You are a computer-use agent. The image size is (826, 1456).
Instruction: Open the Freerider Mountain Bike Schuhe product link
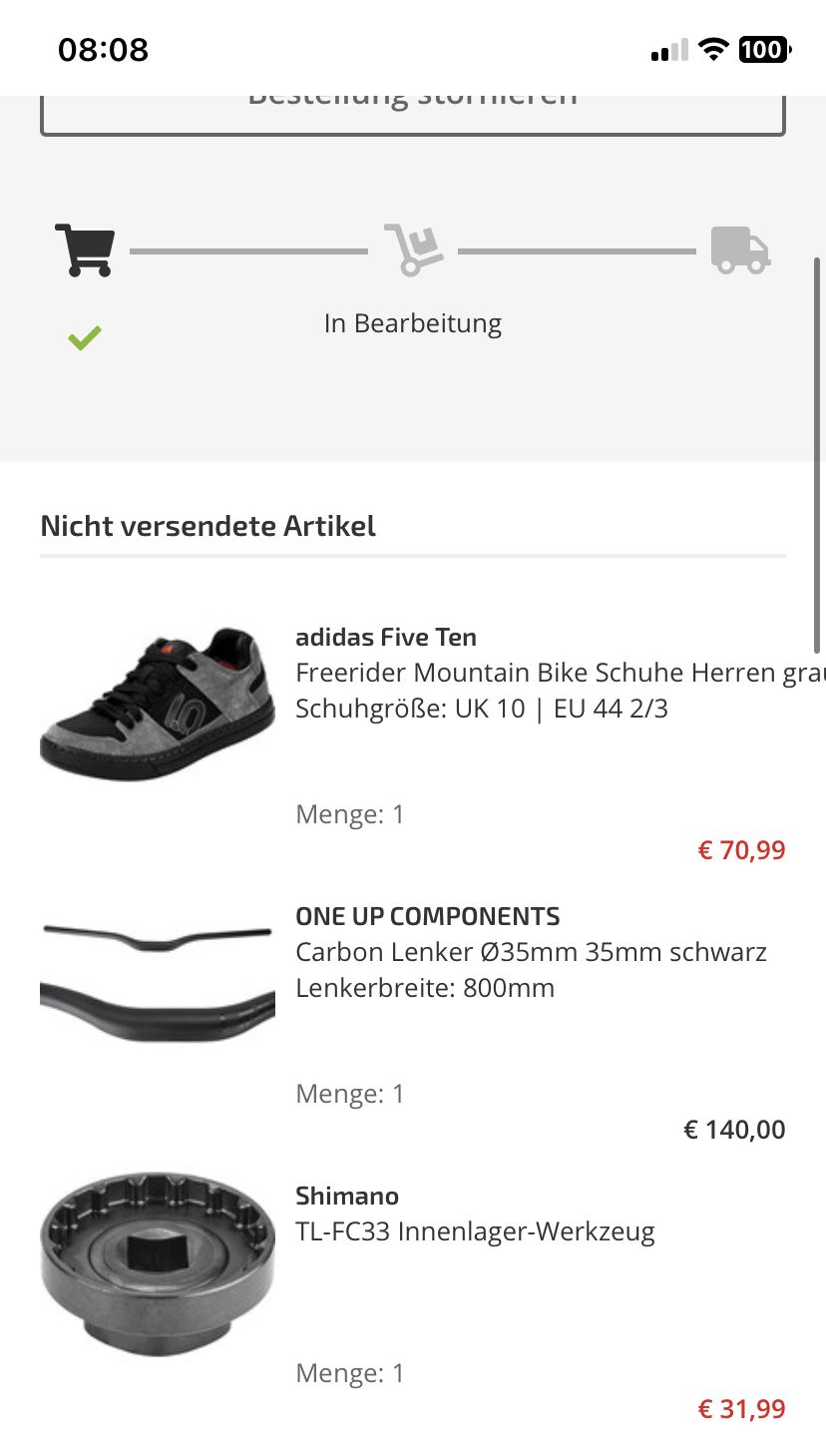click(559, 673)
